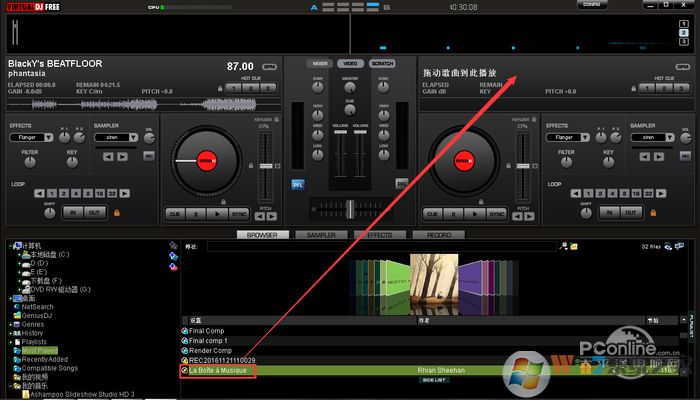Toggle right deck hot cue lock
The width and height of the screenshot is (700, 400).
pyautogui.click(x=633, y=88)
